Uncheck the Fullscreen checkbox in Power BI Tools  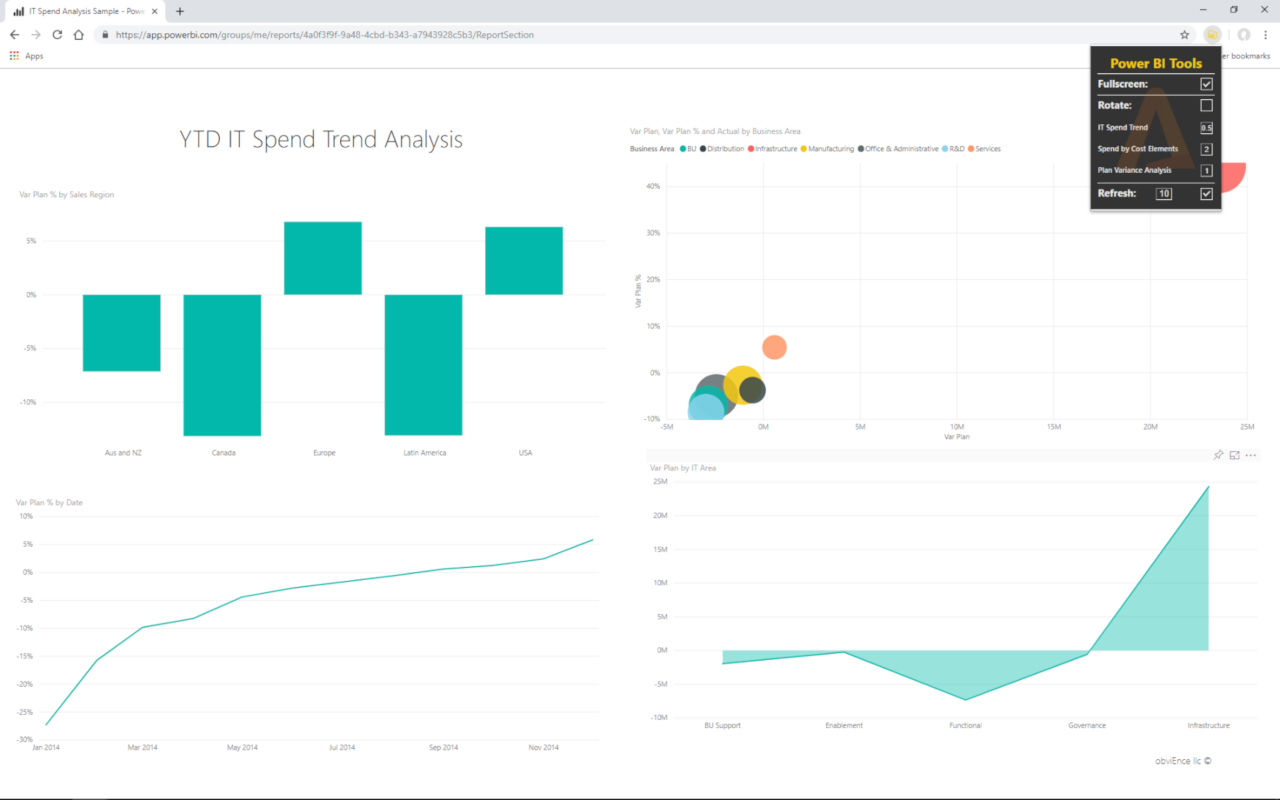pos(1205,84)
